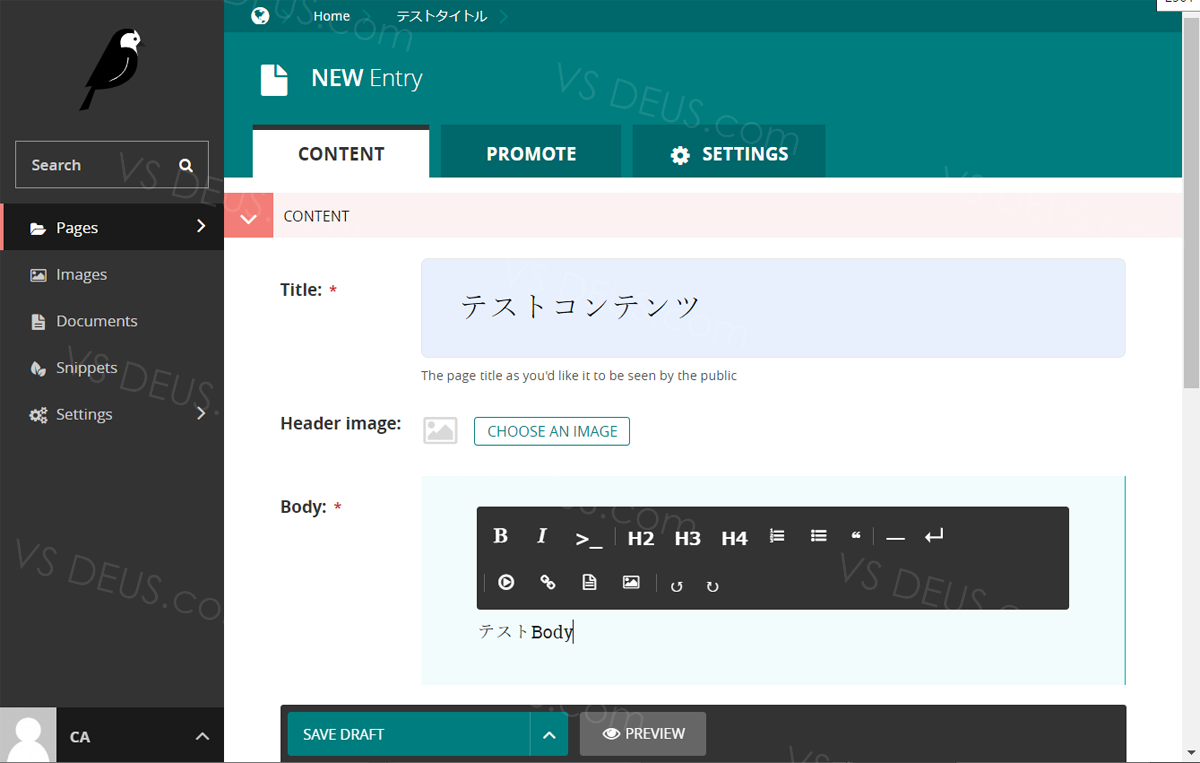
Task: Click into the Title field
Action: (x=773, y=308)
